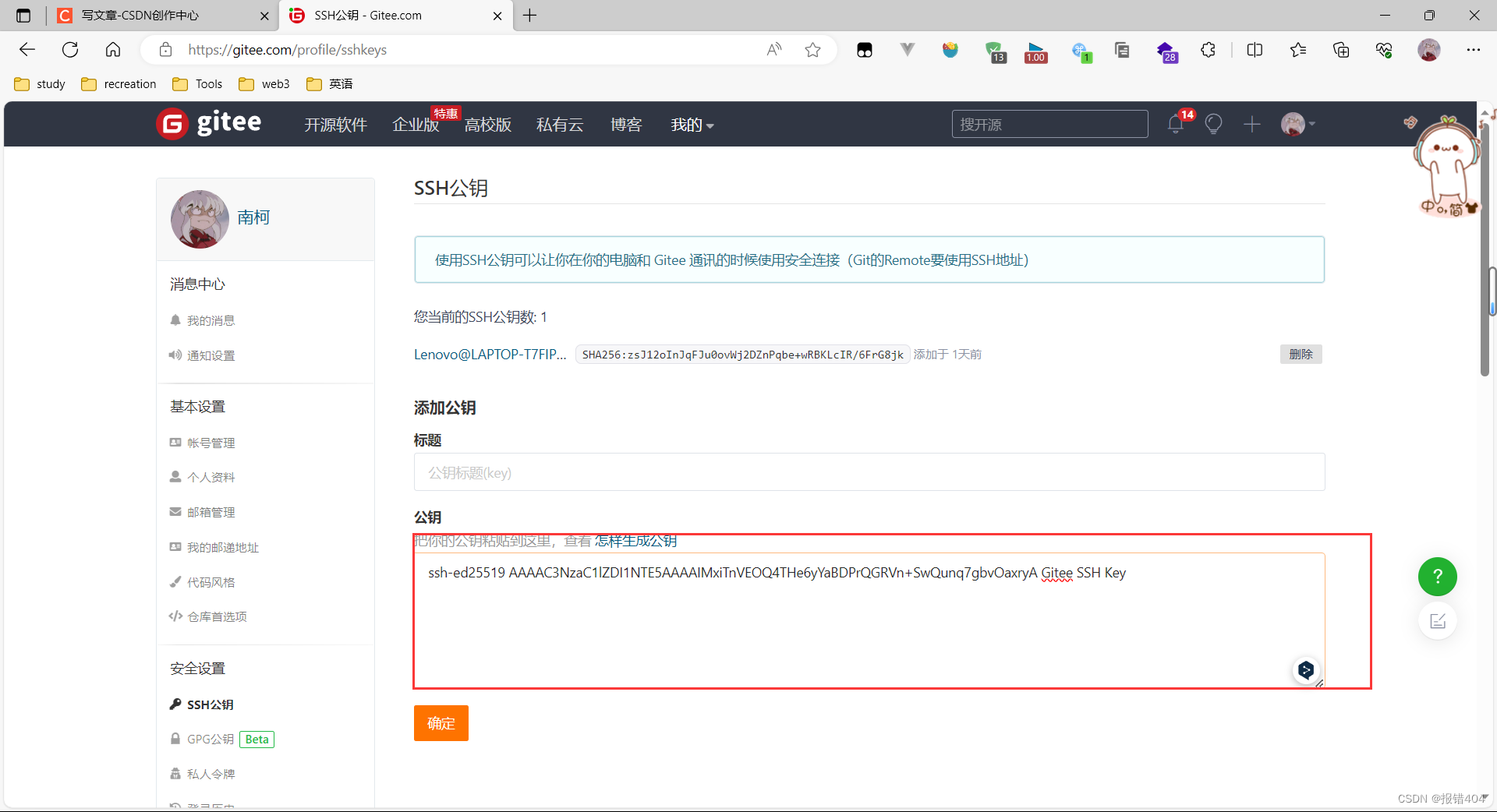The width and height of the screenshot is (1497, 812).
Task: Click the lightbulb feedback icon in navbar
Action: pyautogui.click(x=1214, y=124)
